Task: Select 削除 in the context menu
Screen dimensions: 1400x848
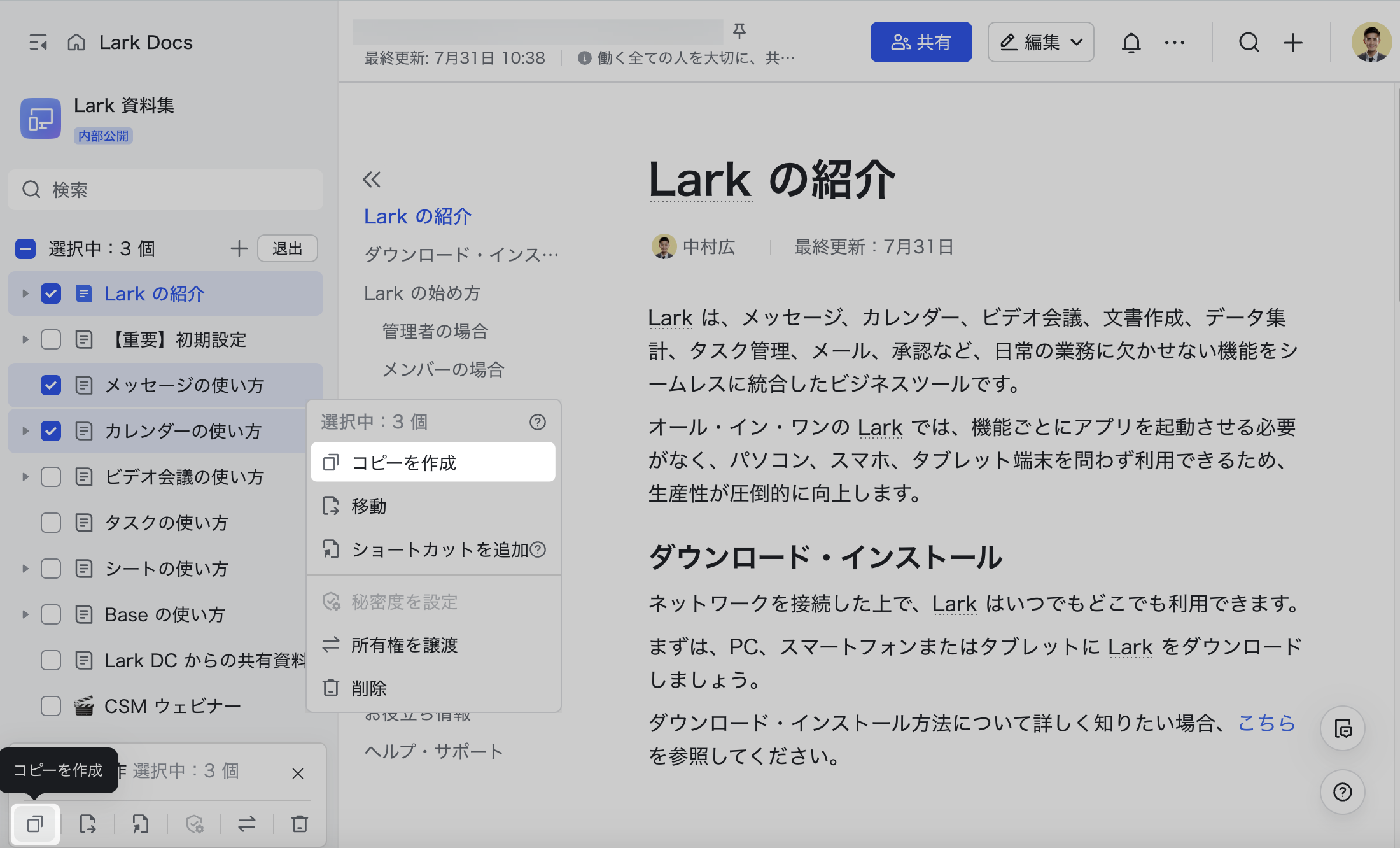Action: 370,688
